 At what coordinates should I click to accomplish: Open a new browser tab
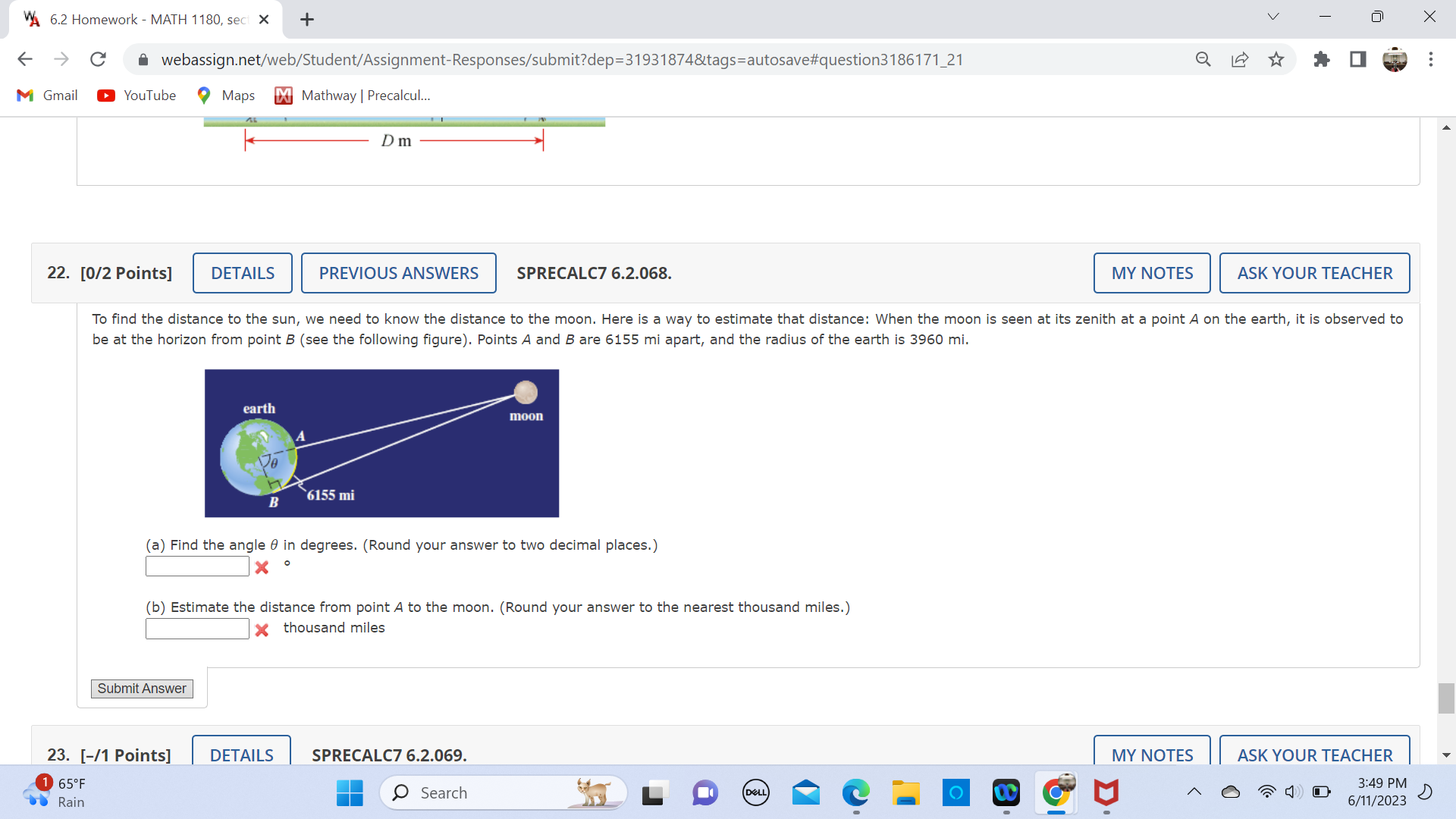click(x=306, y=19)
